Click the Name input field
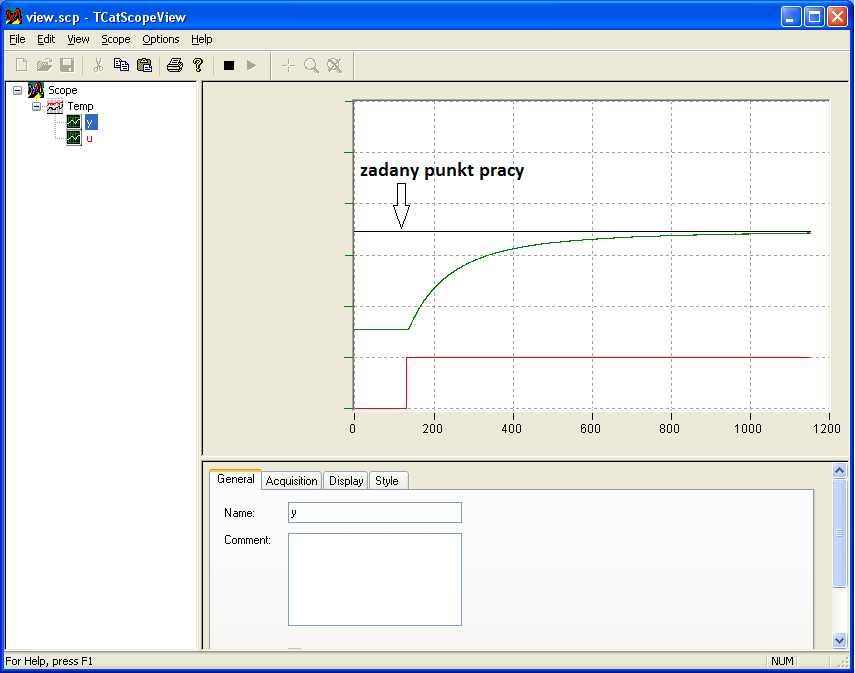Image resolution: width=855 pixels, height=673 pixels. (x=375, y=513)
